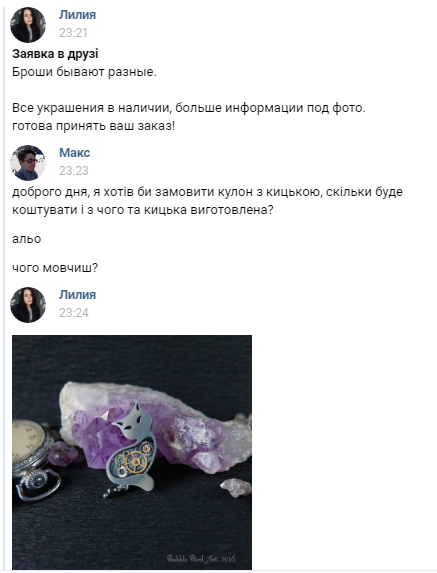Viewport: 437px width, 573px height.
Task: Click the 'Все украшения в наличии' message line
Action: [x=189, y=108]
